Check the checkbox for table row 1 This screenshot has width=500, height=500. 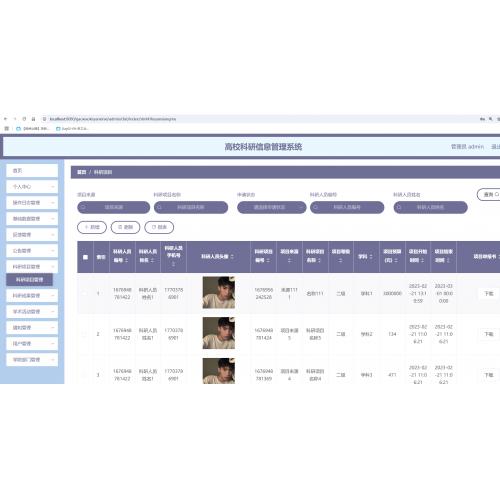[x=85, y=293]
